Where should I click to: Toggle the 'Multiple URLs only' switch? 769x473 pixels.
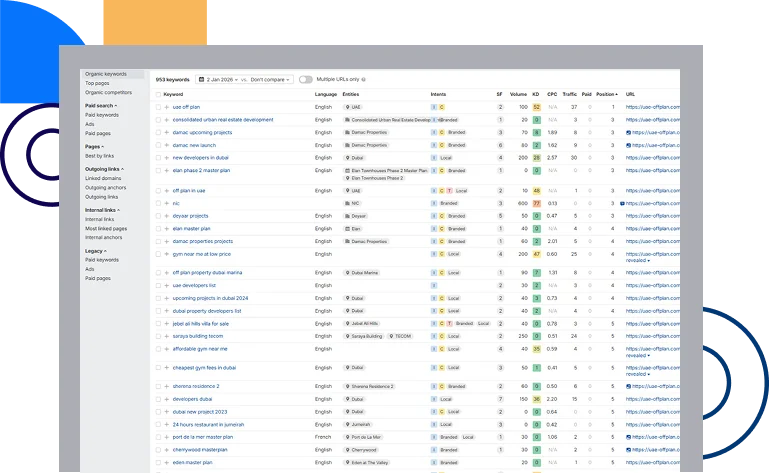point(305,79)
